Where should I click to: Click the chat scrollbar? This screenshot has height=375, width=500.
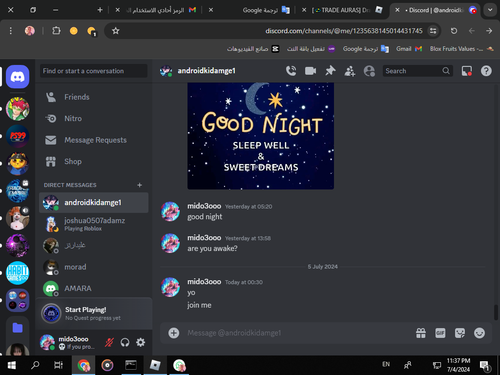click(x=496, y=312)
